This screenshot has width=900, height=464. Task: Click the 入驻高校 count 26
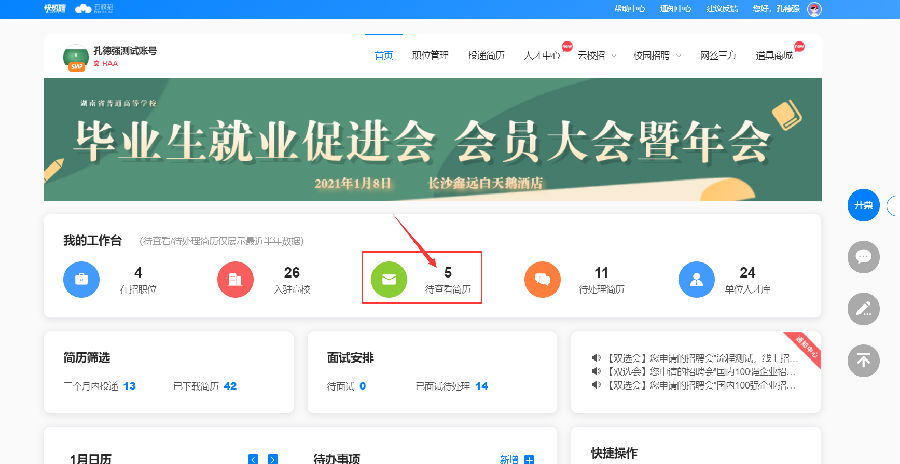point(292,272)
